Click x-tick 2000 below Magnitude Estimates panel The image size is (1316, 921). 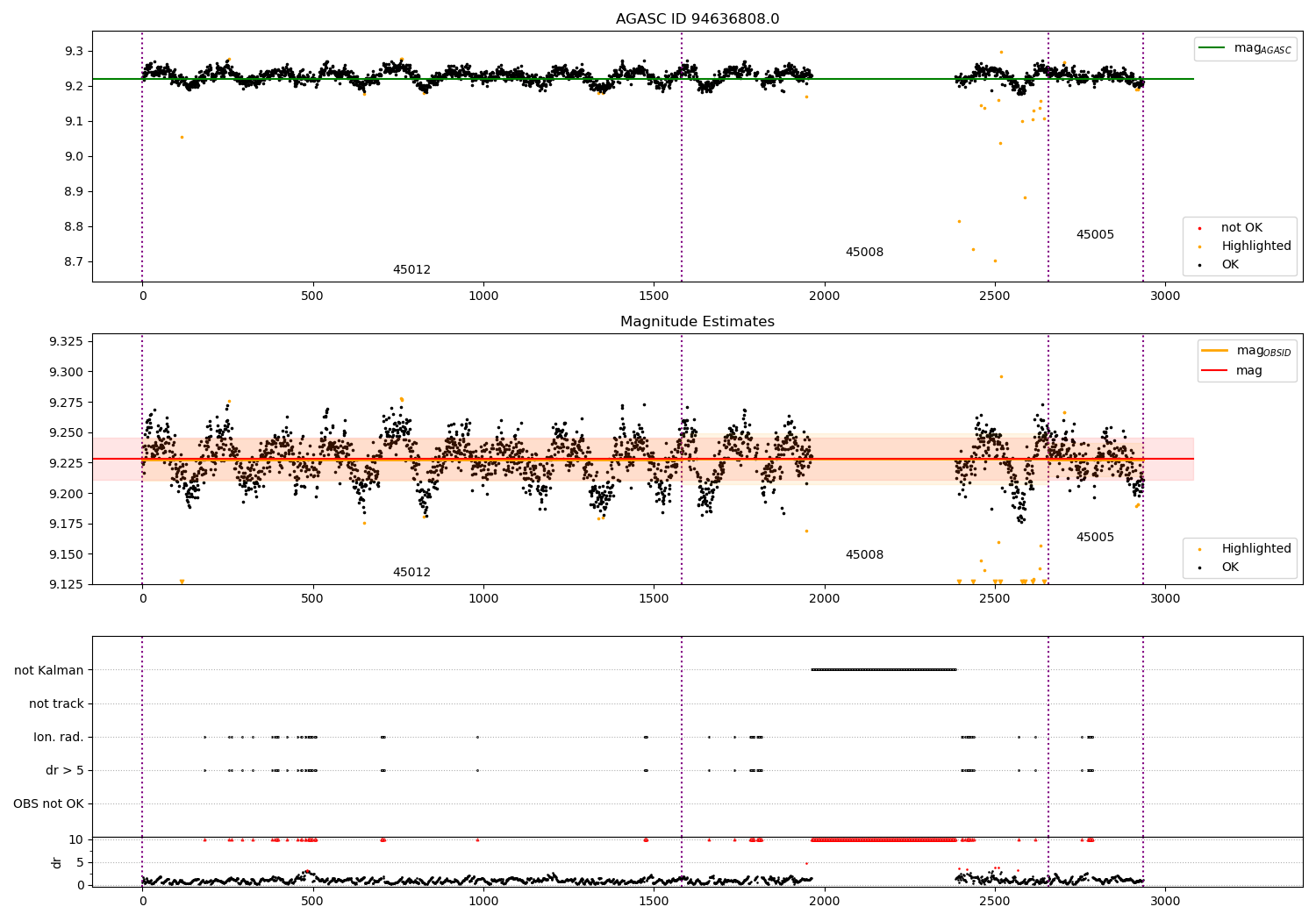(x=824, y=598)
